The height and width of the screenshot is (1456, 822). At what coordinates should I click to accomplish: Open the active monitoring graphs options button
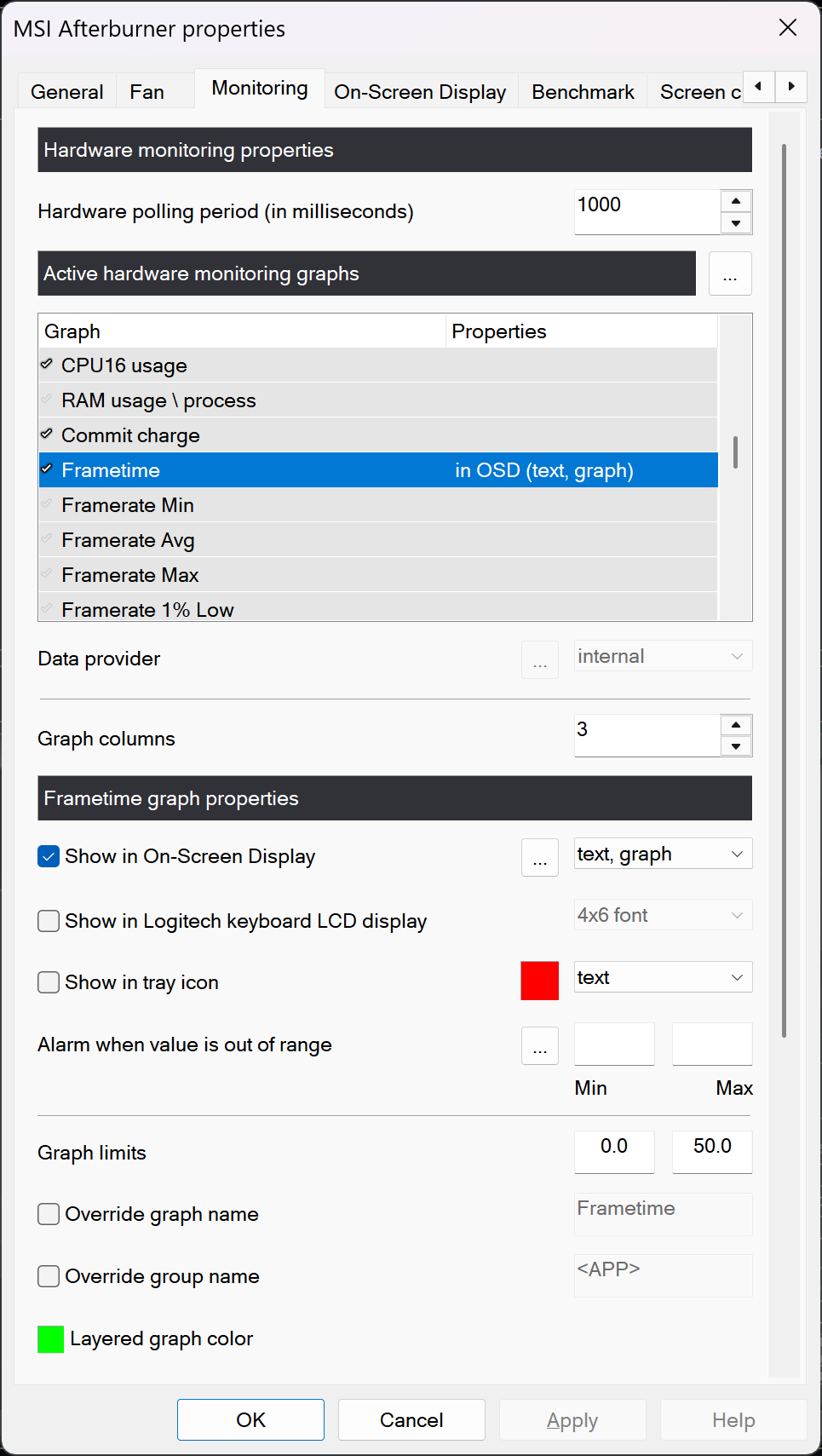click(x=730, y=273)
